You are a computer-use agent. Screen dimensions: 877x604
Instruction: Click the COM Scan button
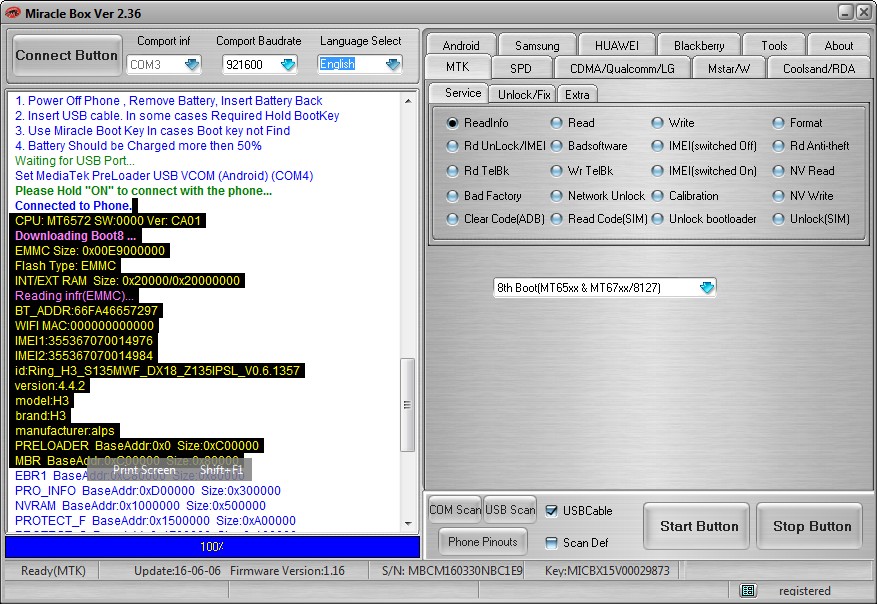pos(455,509)
